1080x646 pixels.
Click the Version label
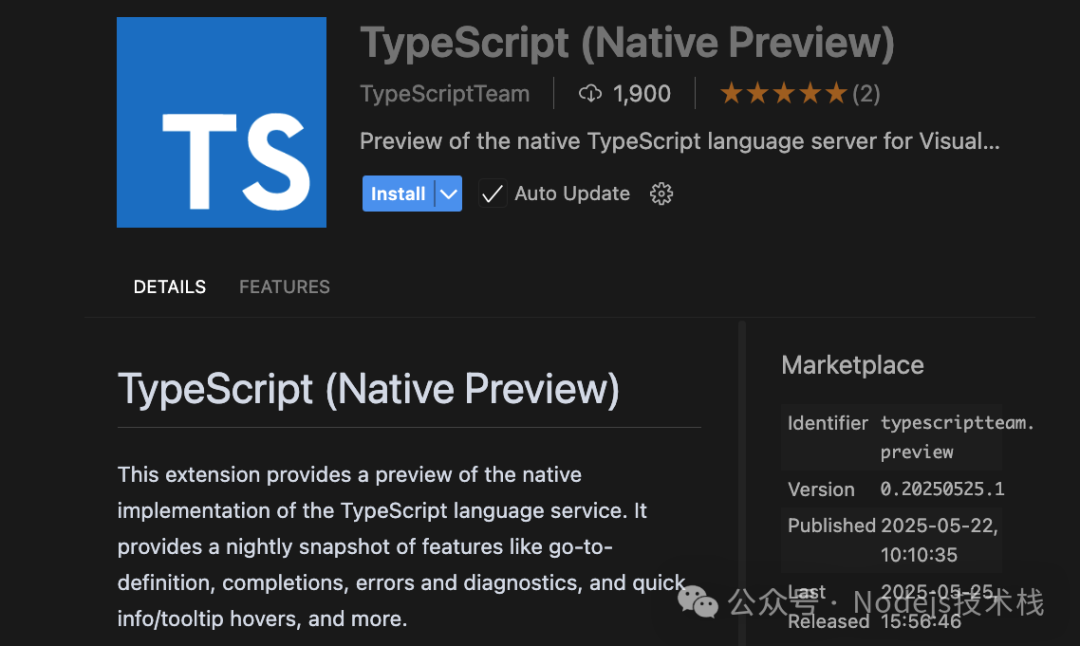point(821,489)
